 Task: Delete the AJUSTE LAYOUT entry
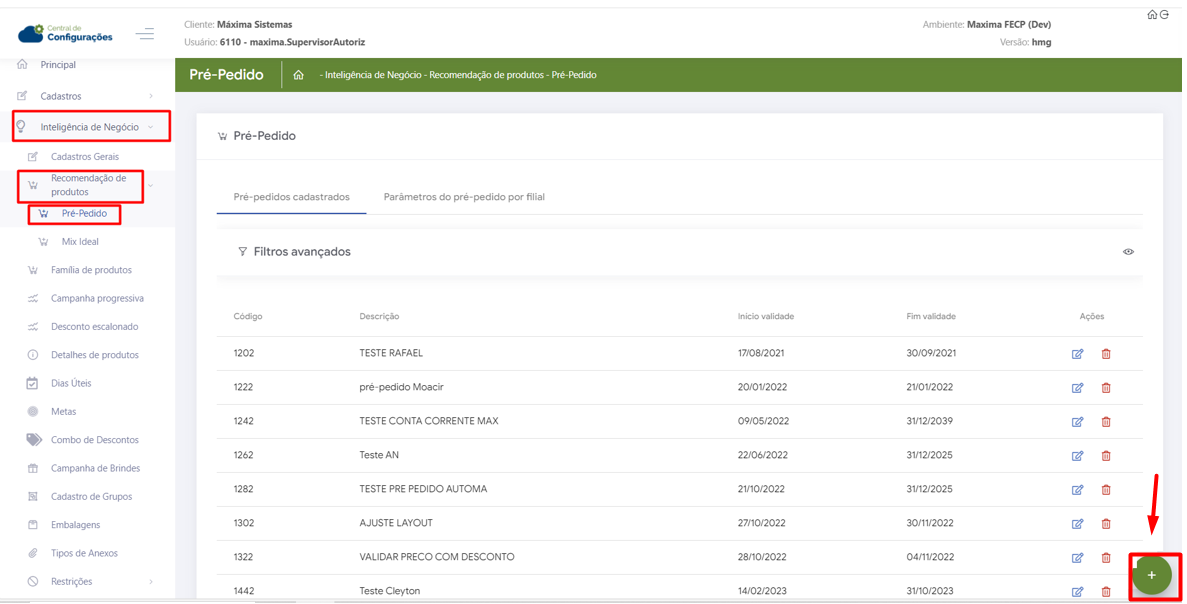[1106, 524]
